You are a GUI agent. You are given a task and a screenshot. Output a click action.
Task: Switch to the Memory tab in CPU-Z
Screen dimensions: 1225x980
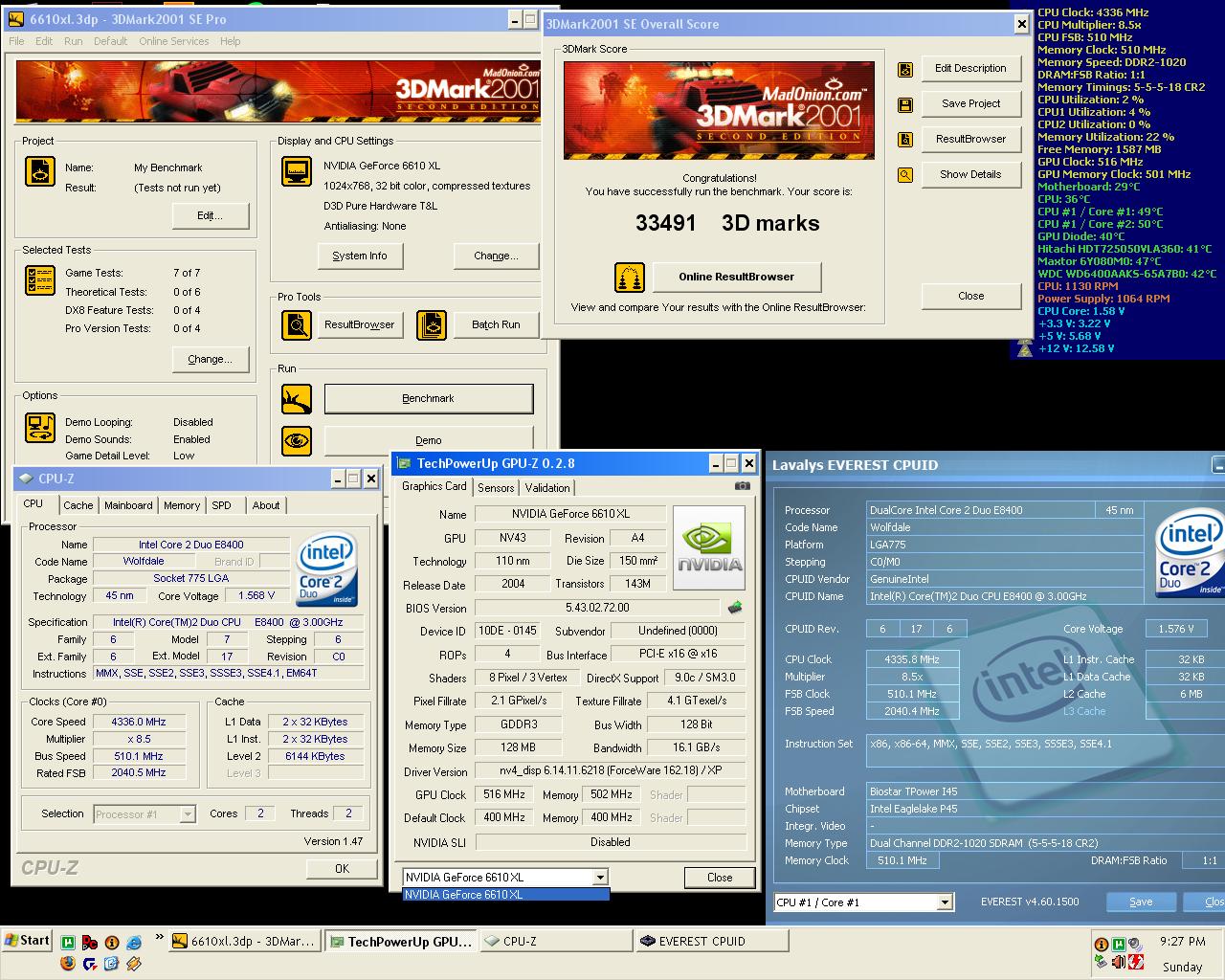[182, 505]
